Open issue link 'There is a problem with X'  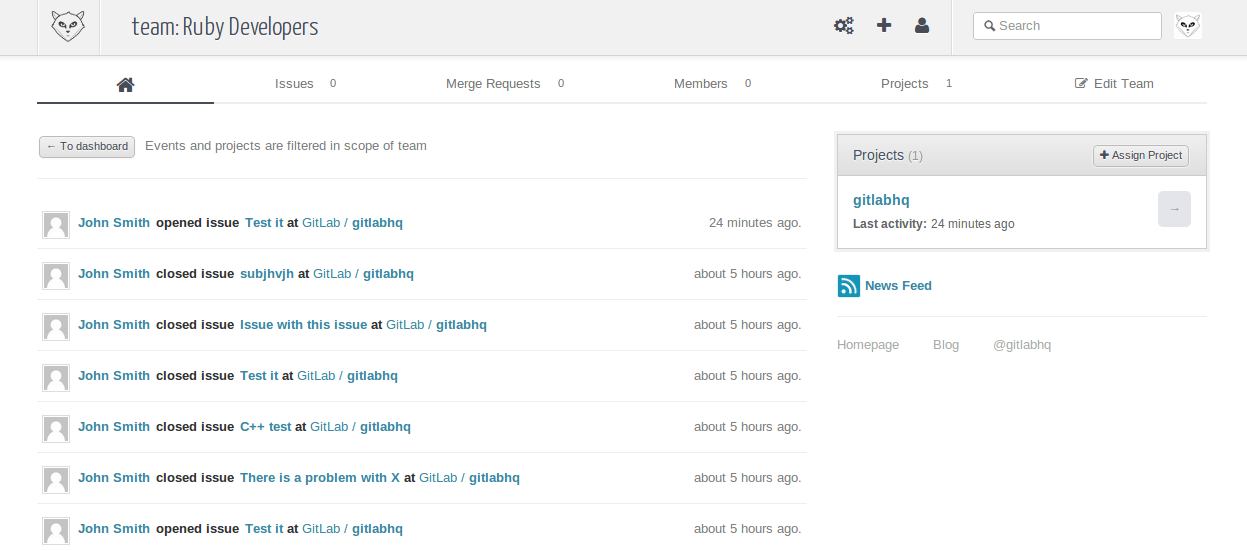pyautogui.click(x=320, y=478)
